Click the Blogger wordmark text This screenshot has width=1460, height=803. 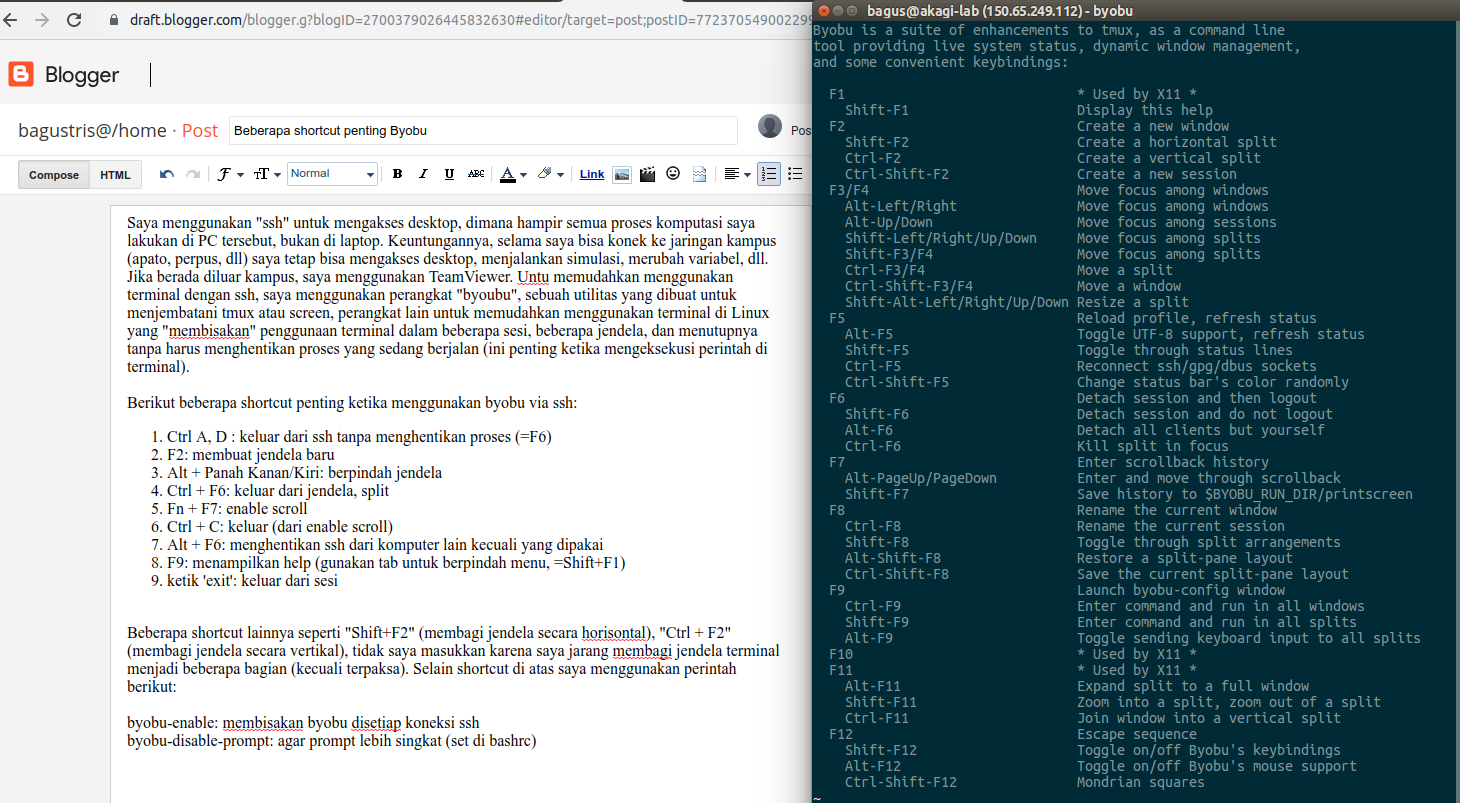point(82,75)
